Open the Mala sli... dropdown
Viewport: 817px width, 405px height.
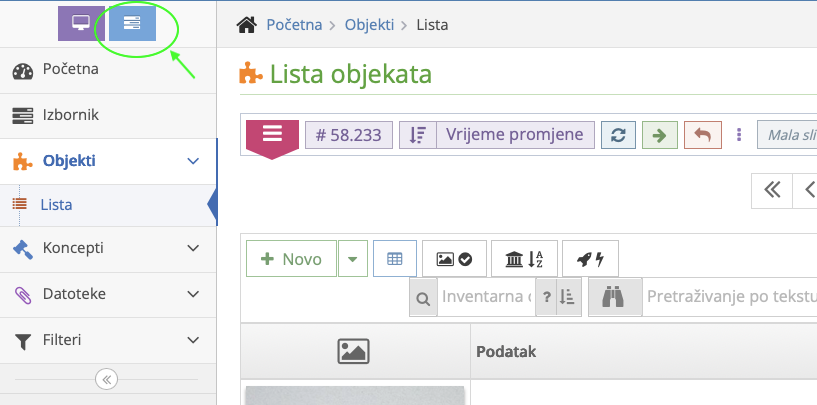787,136
